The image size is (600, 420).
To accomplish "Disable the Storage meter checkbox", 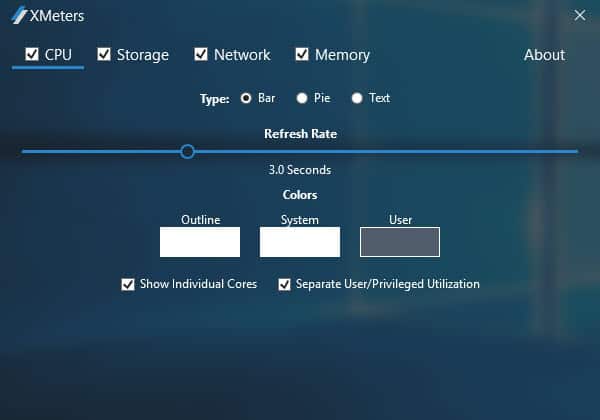I will click(104, 54).
